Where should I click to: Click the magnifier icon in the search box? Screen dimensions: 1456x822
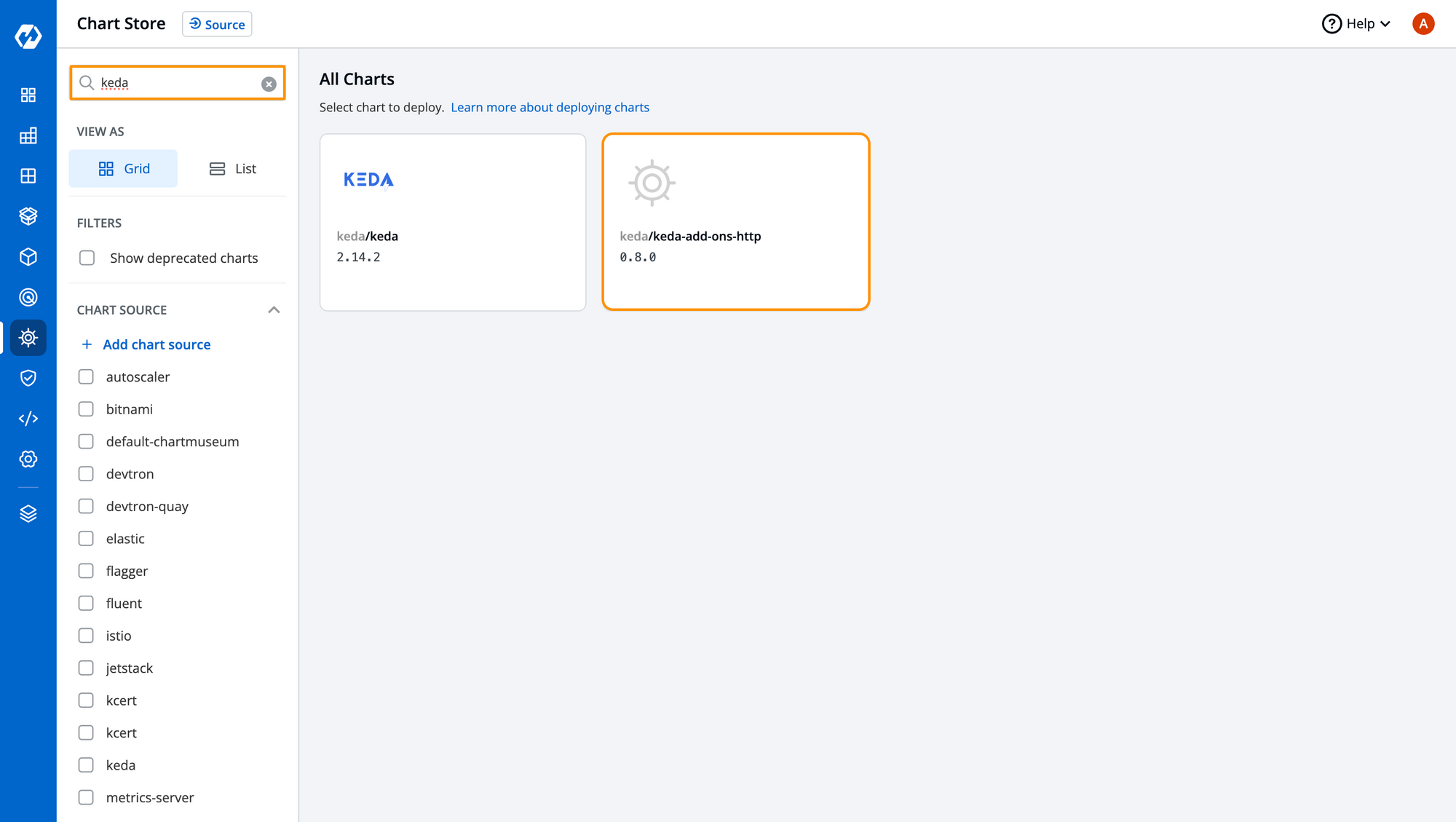click(x=87, y=83)
